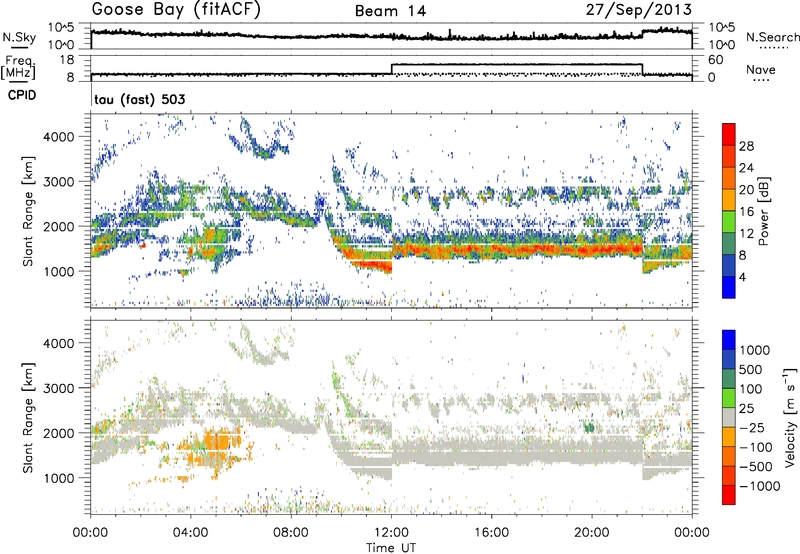
Task: Click 'Slant Range [km]' label of the velocity panel
Action: (x=28, y=418)
